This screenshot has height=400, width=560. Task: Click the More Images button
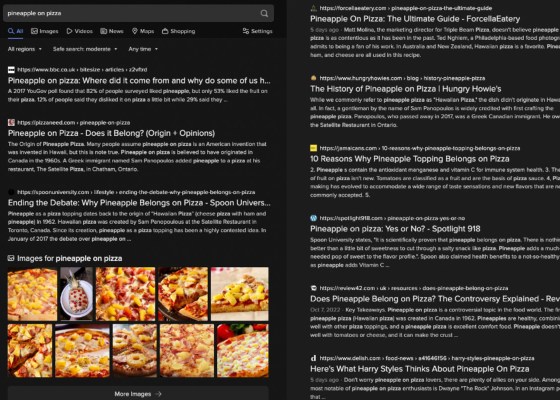[138, 394]
